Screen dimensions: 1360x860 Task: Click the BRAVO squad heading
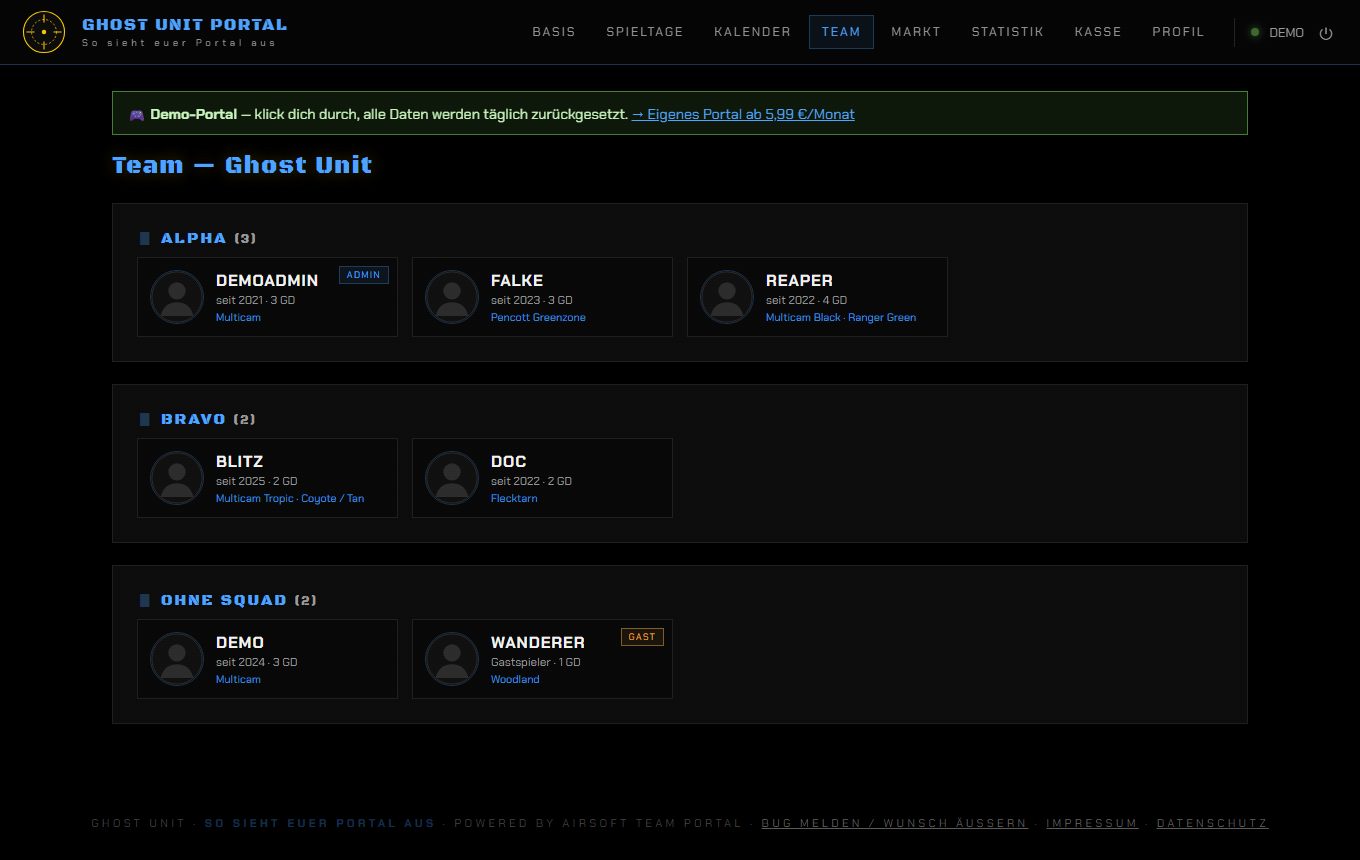(x=194, y=419)
